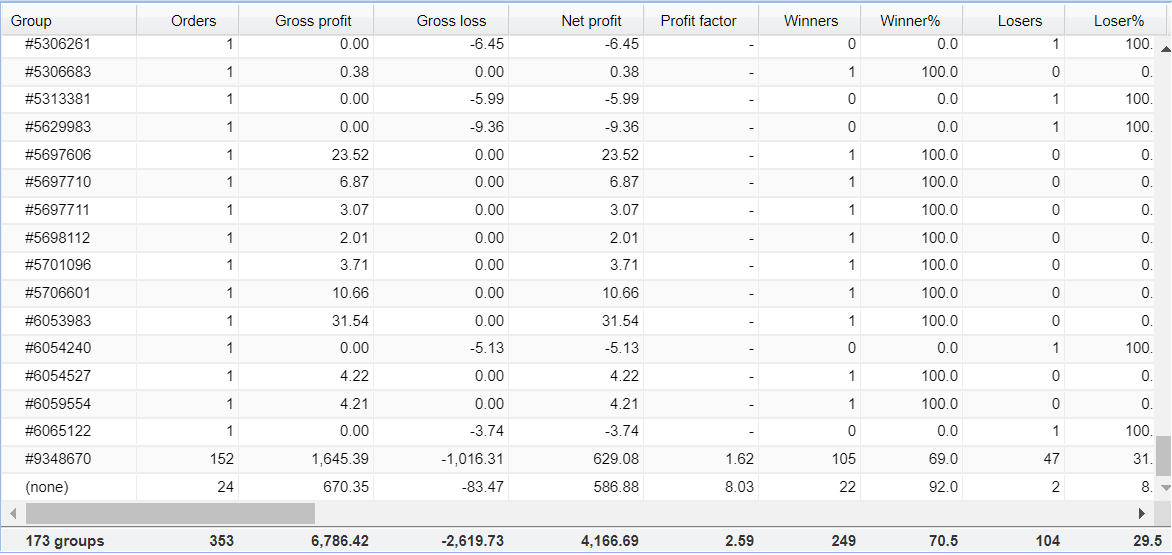Sort by the Gross loss column header

point(441,20)
